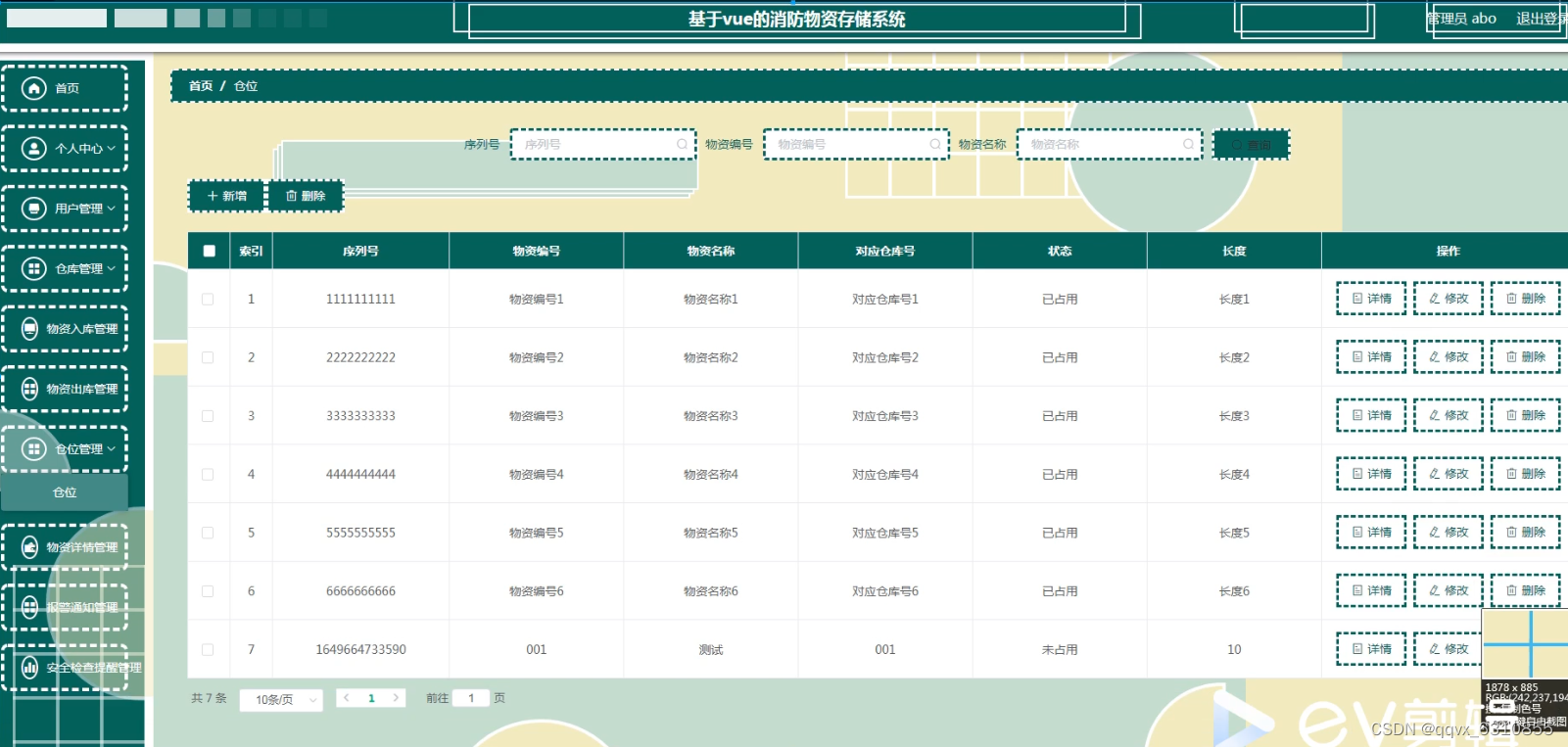The height and width of the screenshot is (747, 1568).
Task: Select page number 1 in pagination
Action: coord(371,698)
